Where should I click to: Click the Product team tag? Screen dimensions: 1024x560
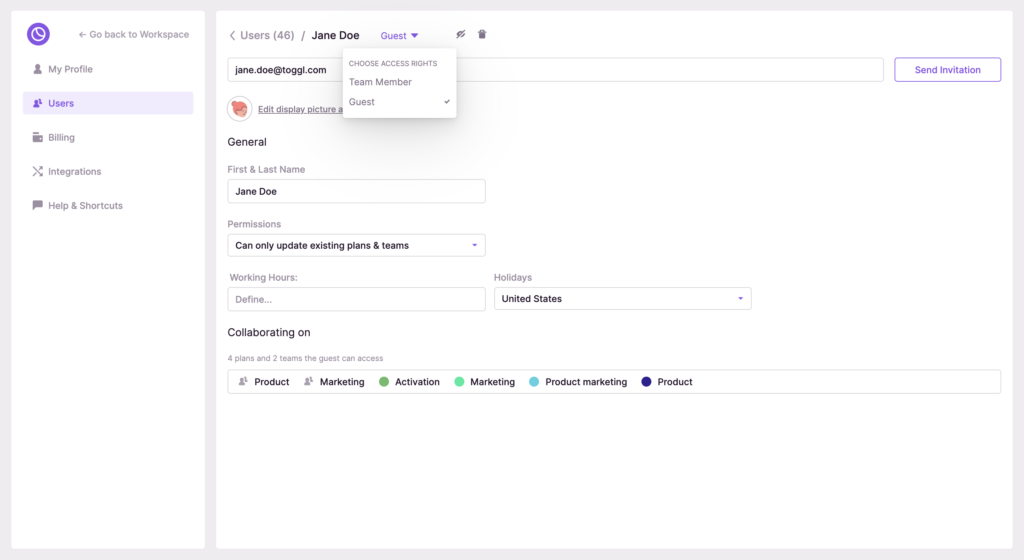(x=264, y=382)
